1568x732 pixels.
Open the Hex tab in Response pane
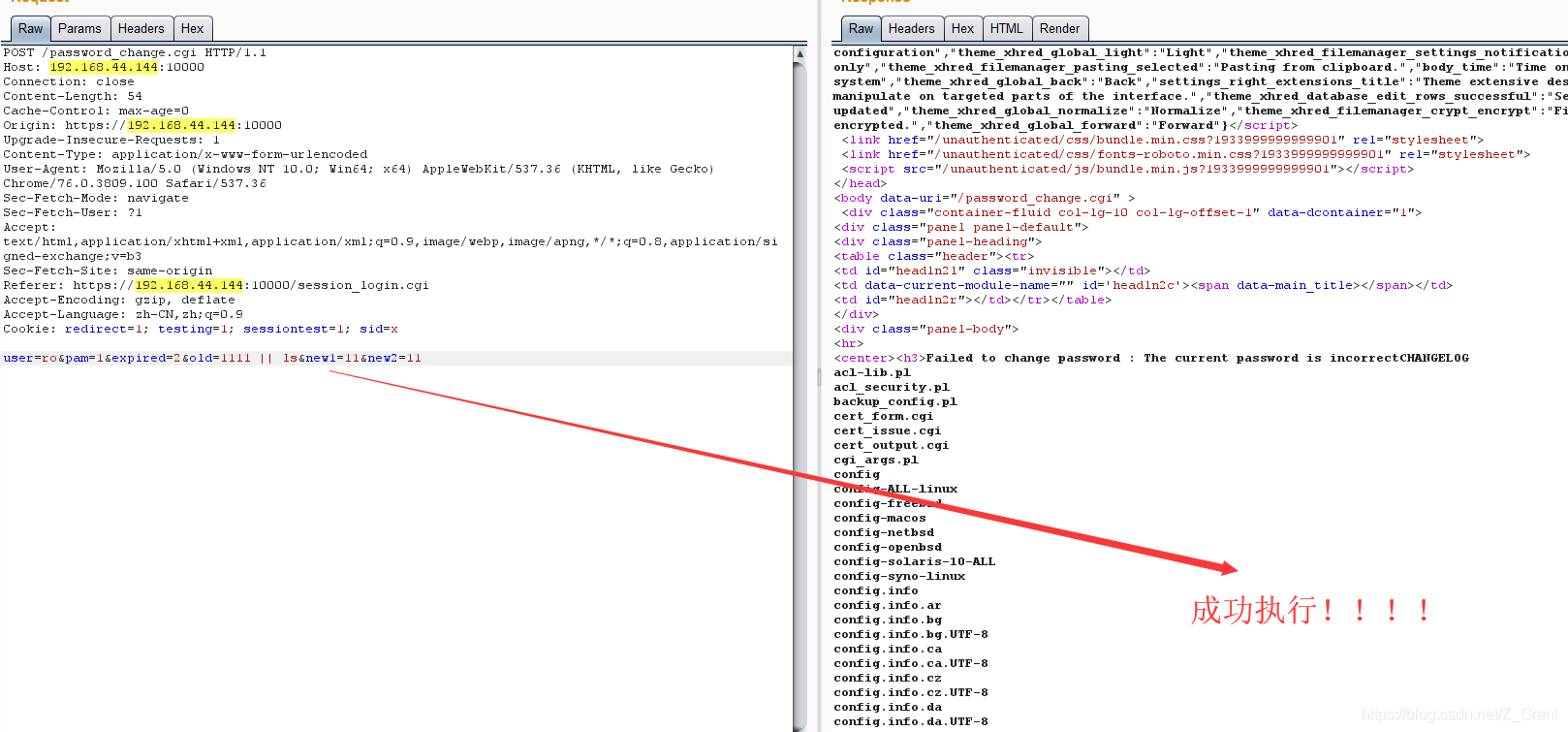pyautogui.click(x=962, y=29)
